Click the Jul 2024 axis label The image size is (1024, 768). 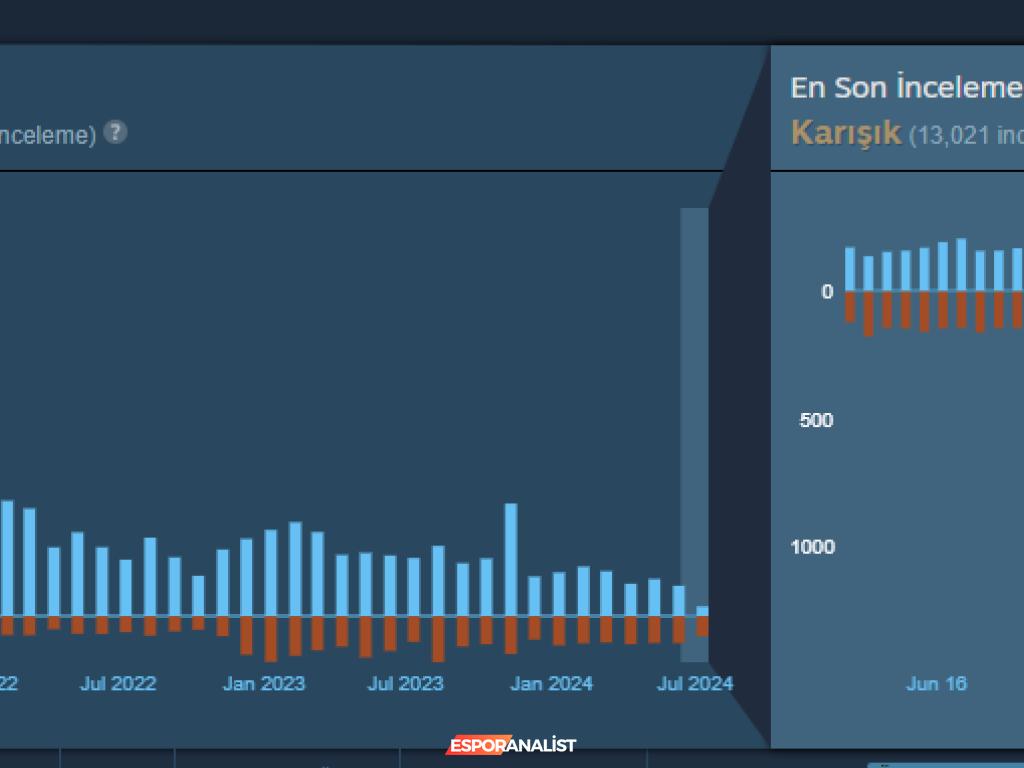click(694, 684)
